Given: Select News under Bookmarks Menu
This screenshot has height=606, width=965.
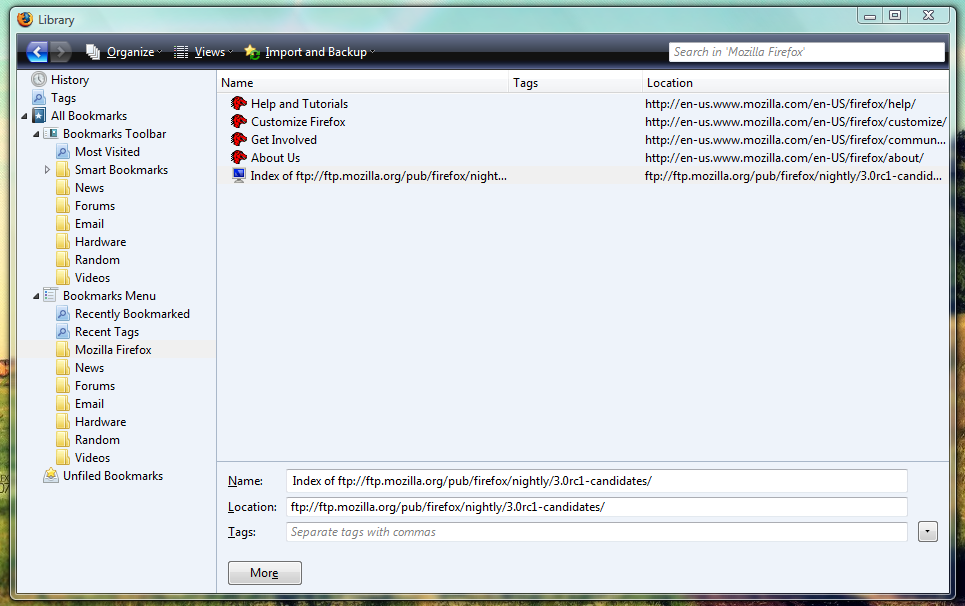Looking at the screenshot, I should 89,368.
